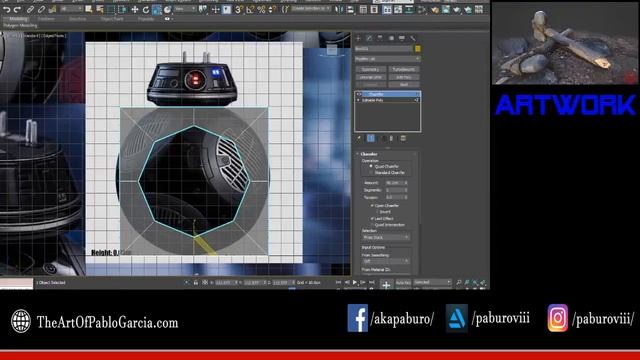
Task: Click the Edit Poly modifier button
Action: [404, 77]
